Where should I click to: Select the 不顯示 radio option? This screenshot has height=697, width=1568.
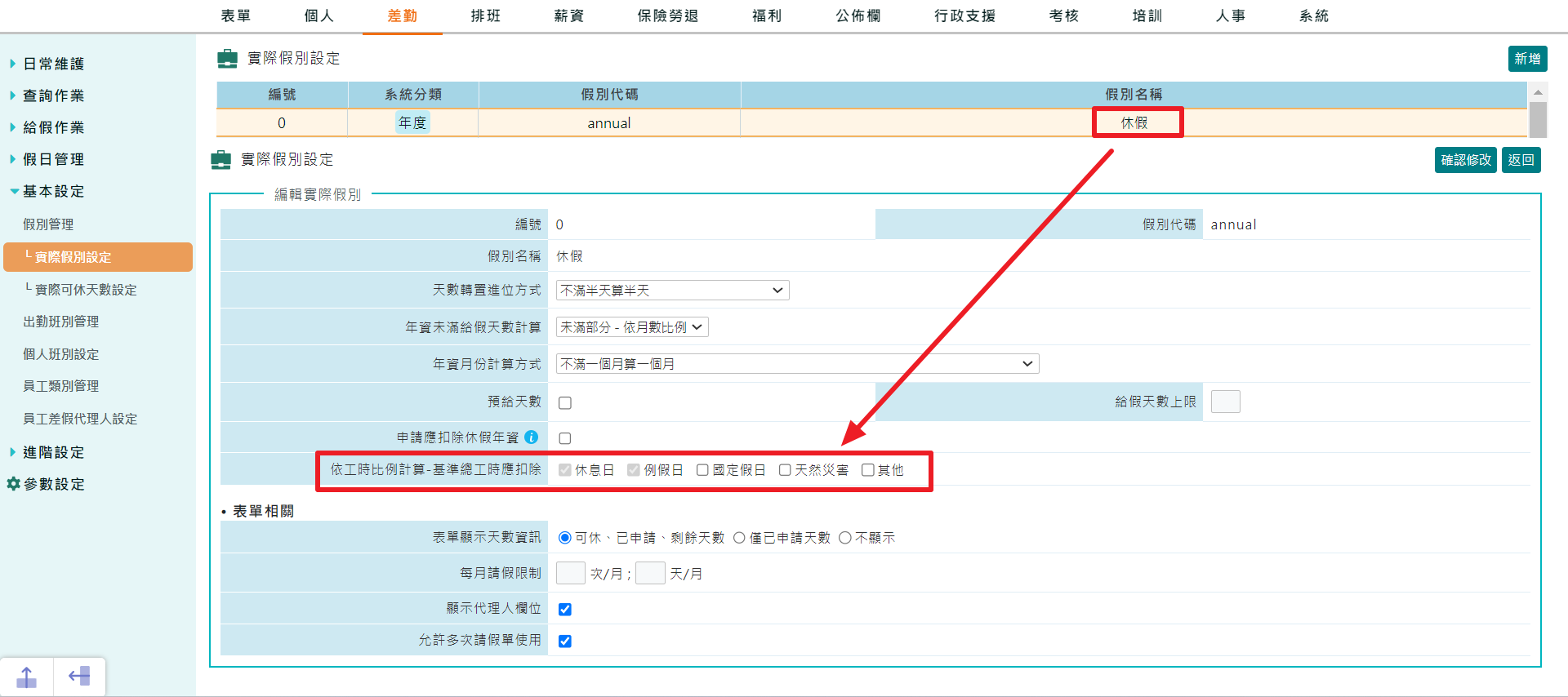coord(845,538)
